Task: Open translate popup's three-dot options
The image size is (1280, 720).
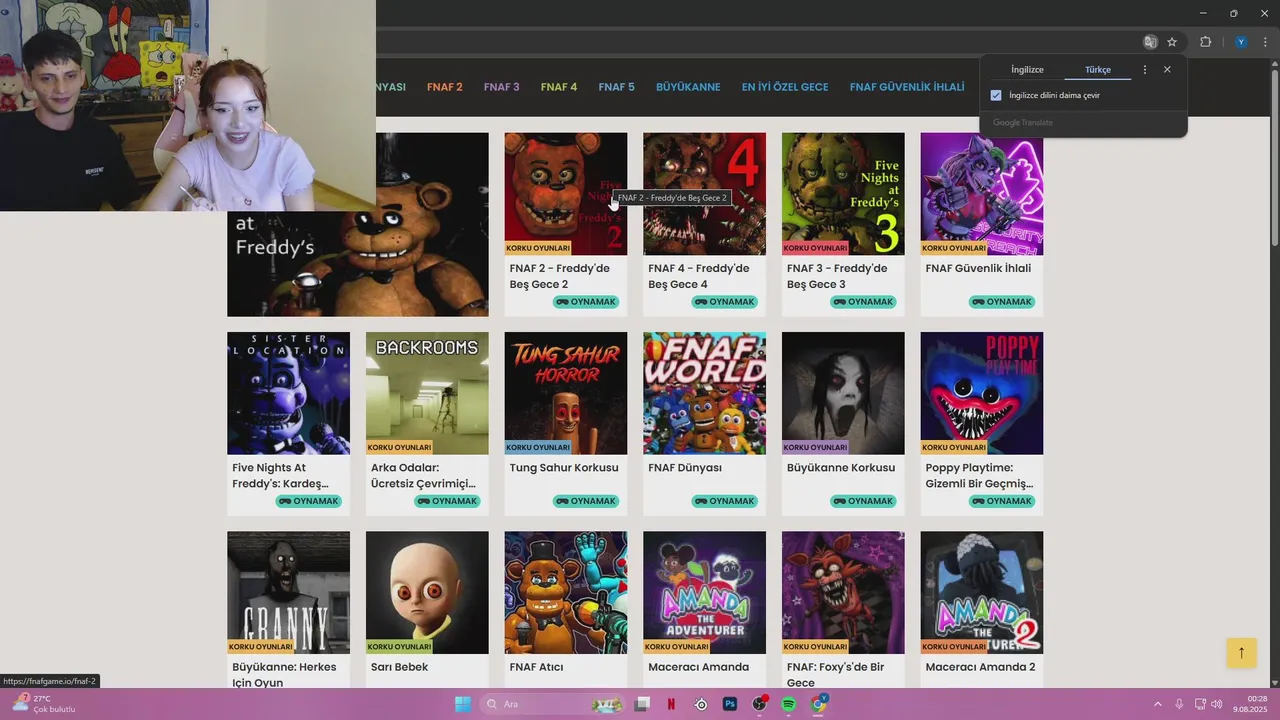Action: click(x=1145, y=70)
